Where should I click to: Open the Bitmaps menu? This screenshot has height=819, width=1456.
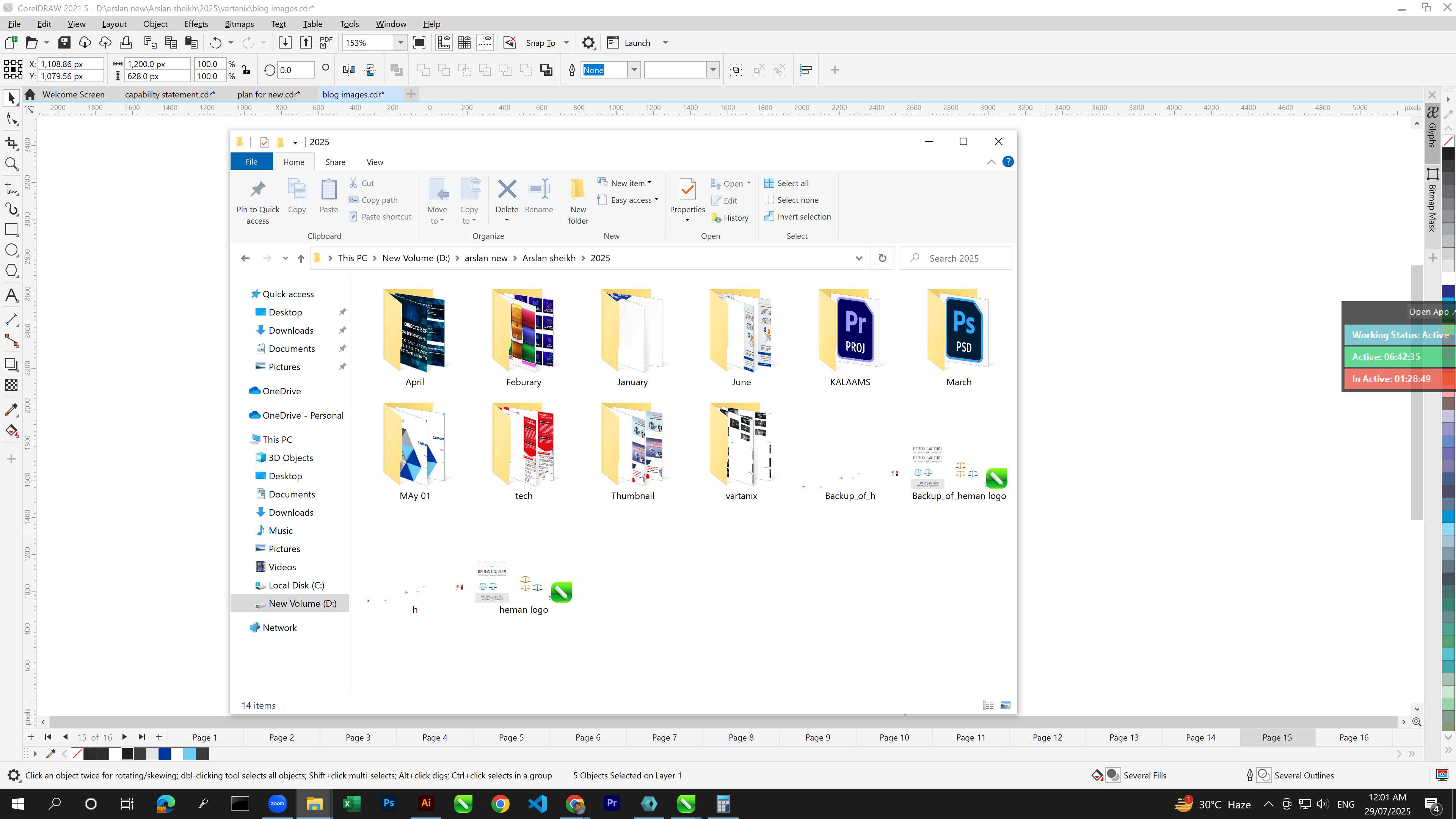tap(239, 24)
